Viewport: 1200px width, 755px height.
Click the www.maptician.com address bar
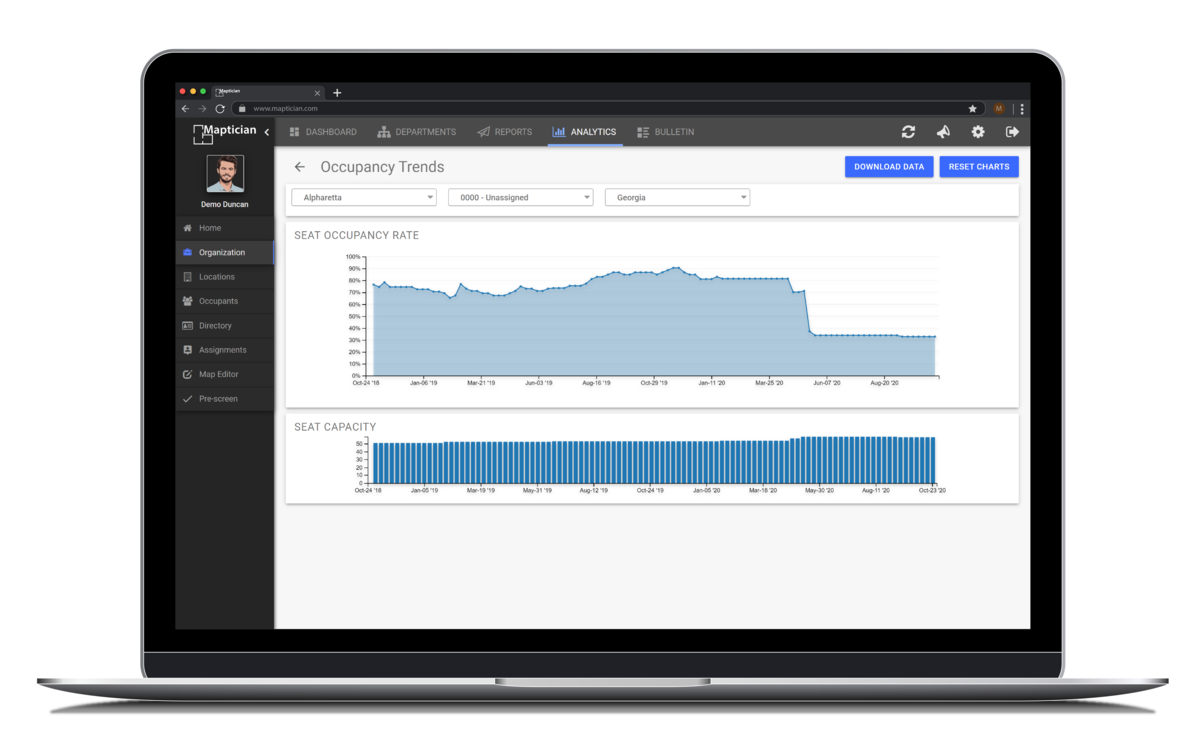pos(606,109)
